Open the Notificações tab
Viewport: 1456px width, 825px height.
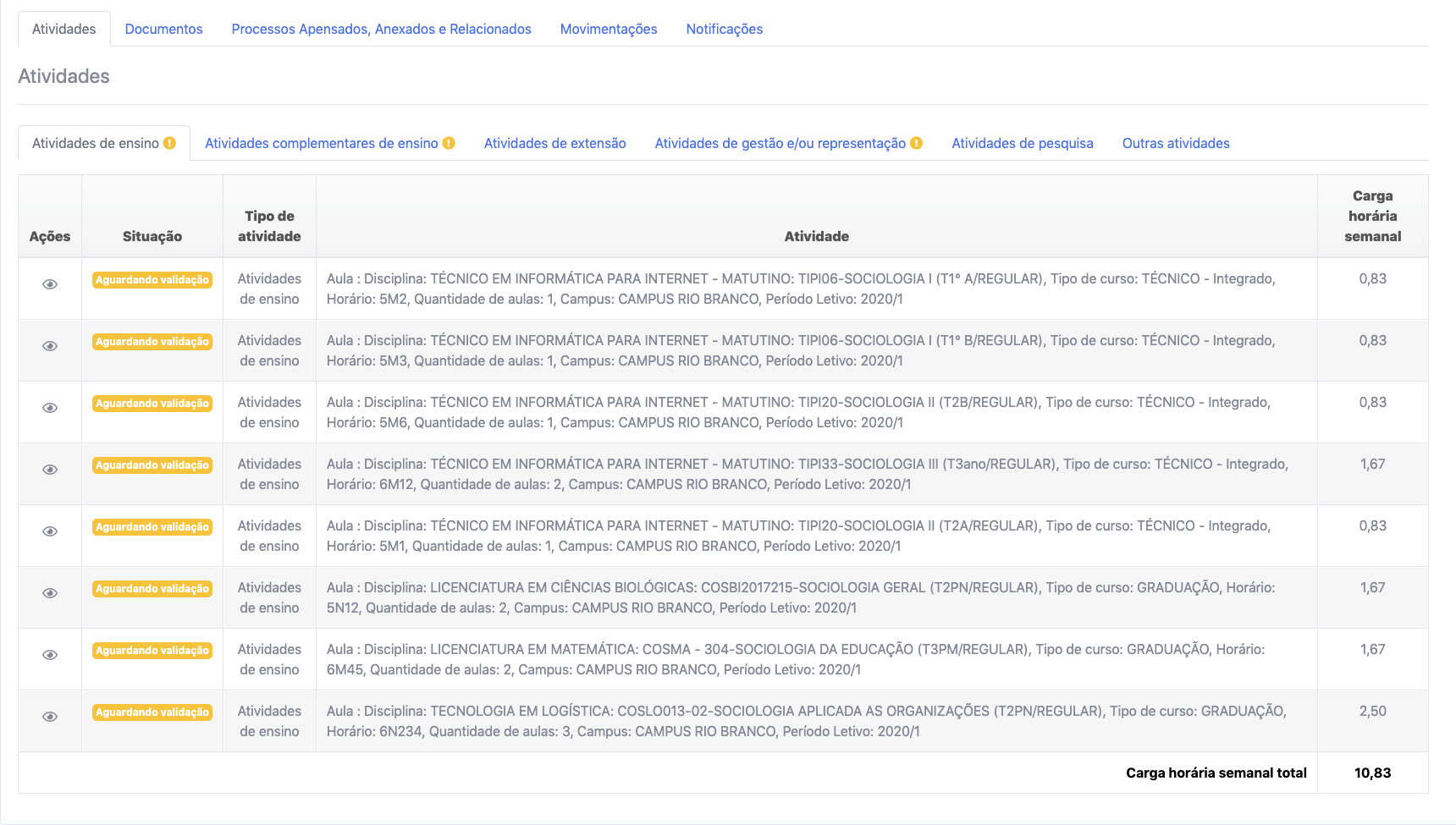[x=724, y=29]
